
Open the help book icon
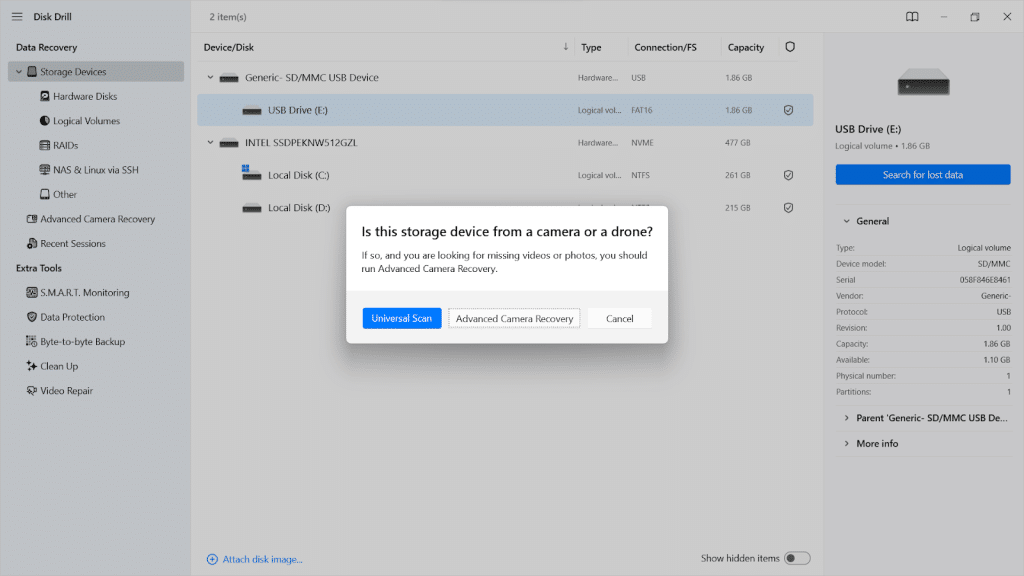tap(912, 17)
